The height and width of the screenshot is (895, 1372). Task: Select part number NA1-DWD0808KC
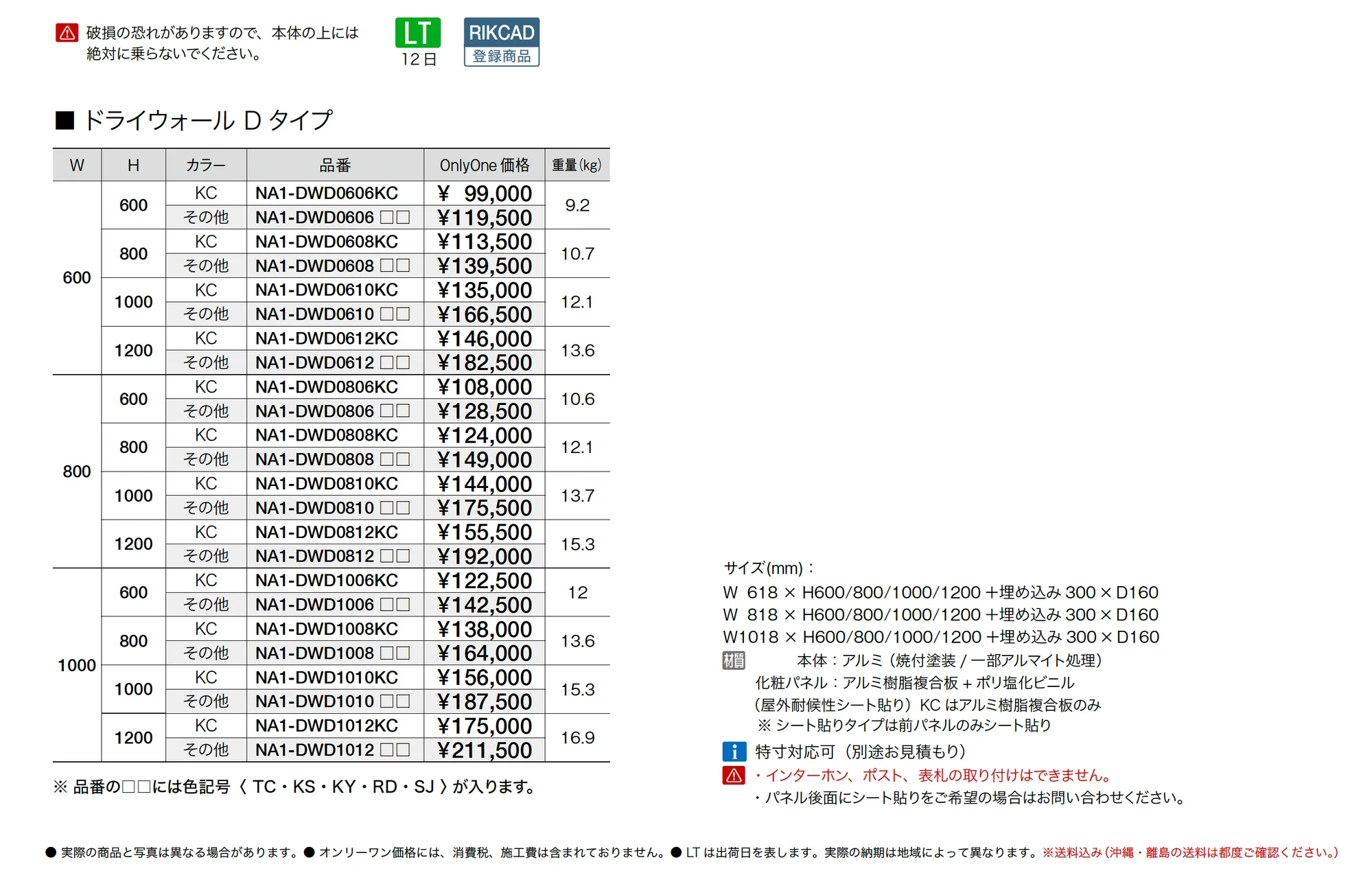[x=327, y=435]
